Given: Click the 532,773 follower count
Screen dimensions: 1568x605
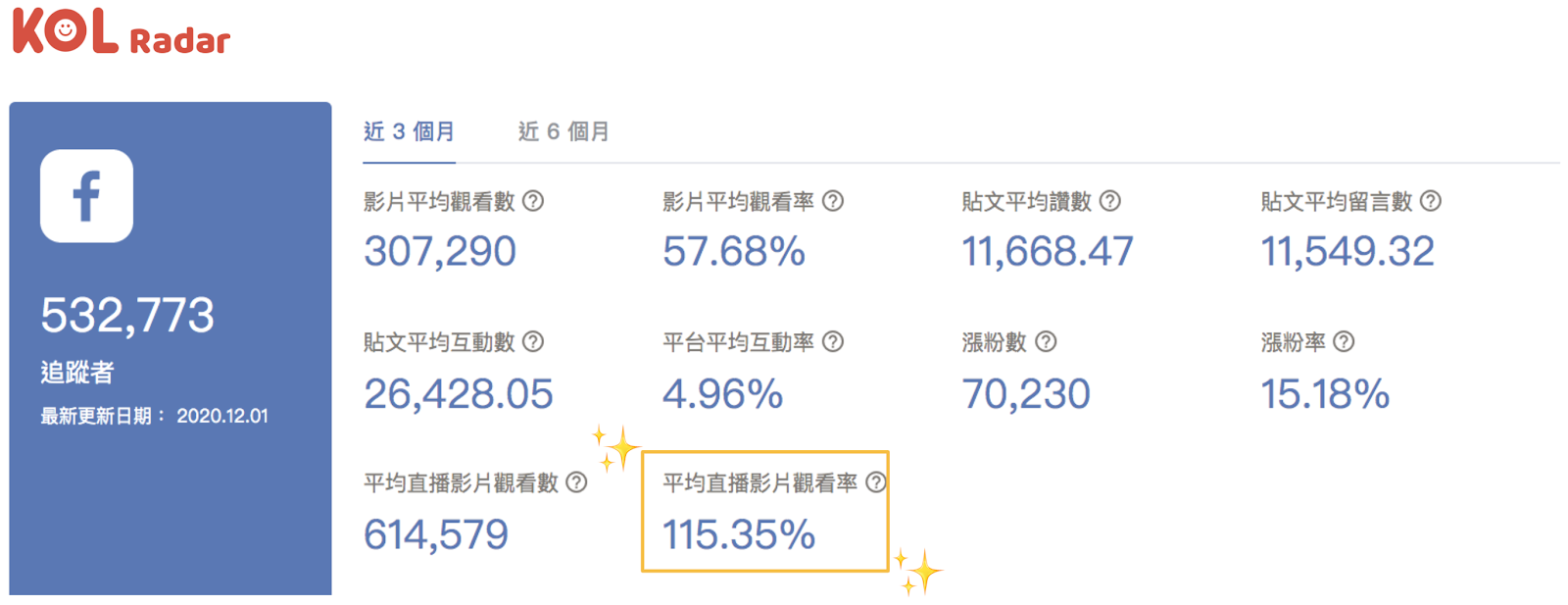Looking at the screenshot, I should tap(127, 315).
